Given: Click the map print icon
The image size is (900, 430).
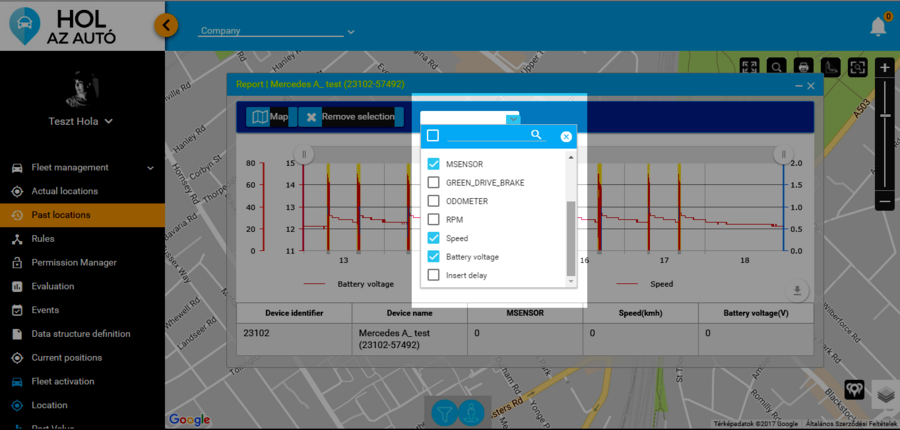Looking at the screenshot, I should point(802,67).
